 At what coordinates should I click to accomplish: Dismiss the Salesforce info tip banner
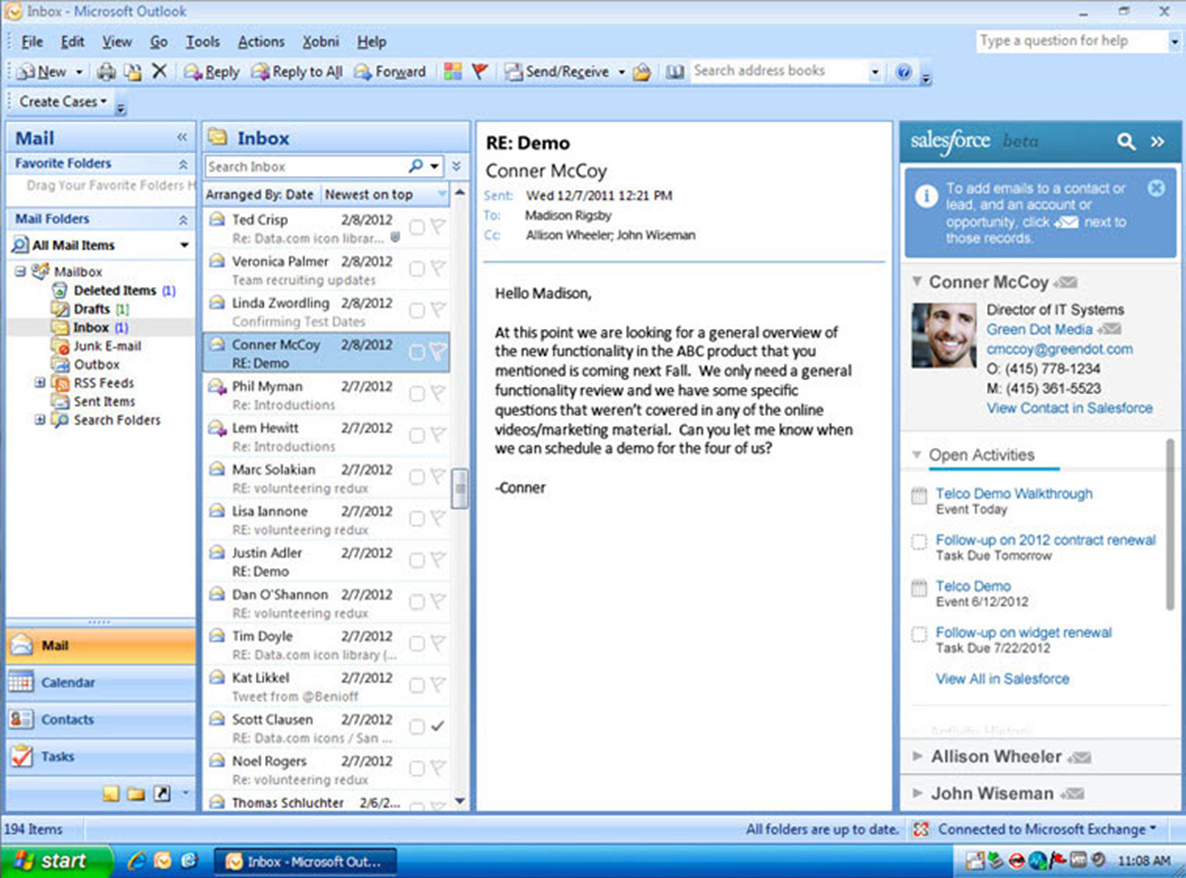pos(1157,188)
